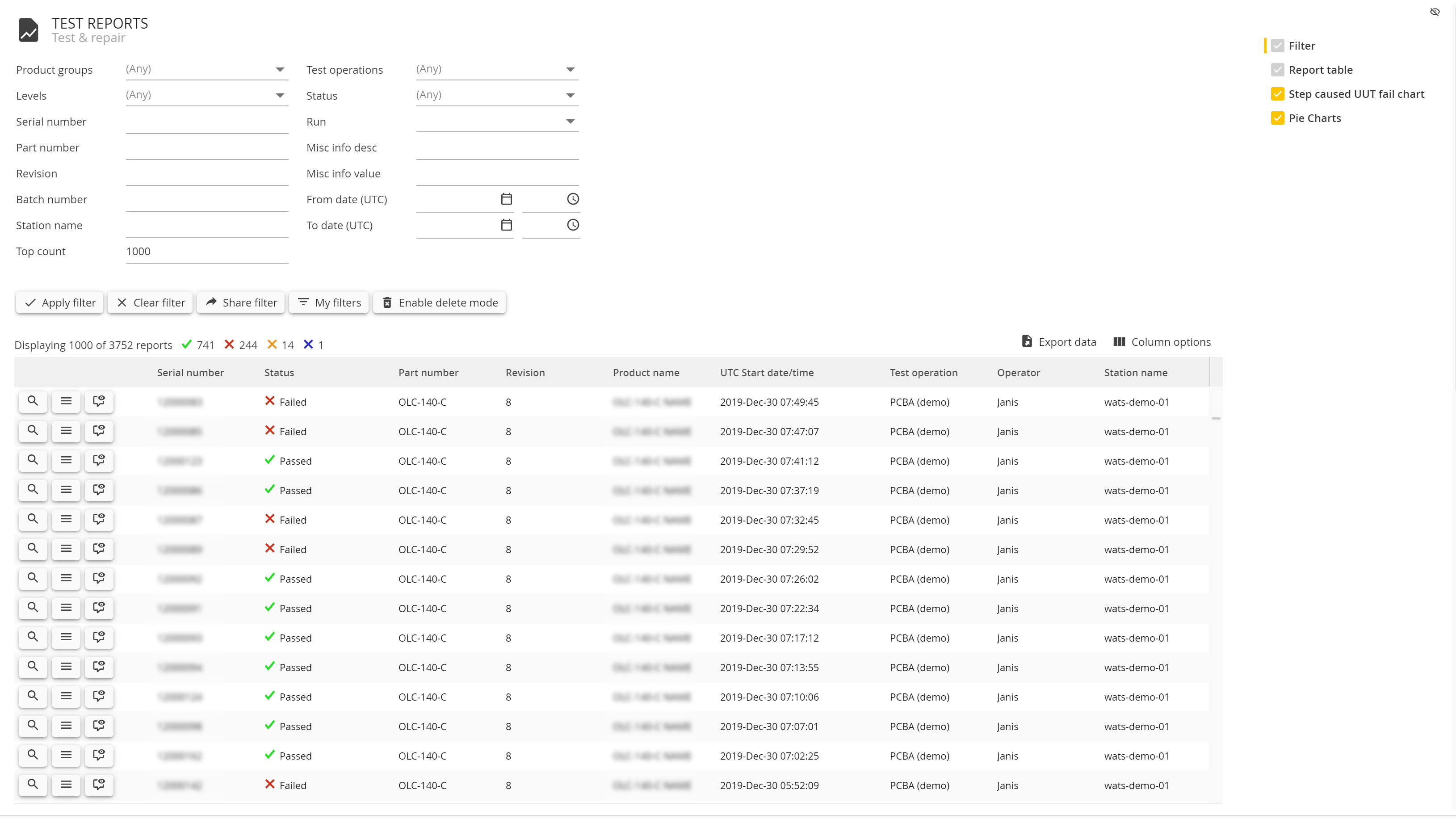Expand Product groups dropdown
This screenshot has height=819, width=1456.
point(280,70)
